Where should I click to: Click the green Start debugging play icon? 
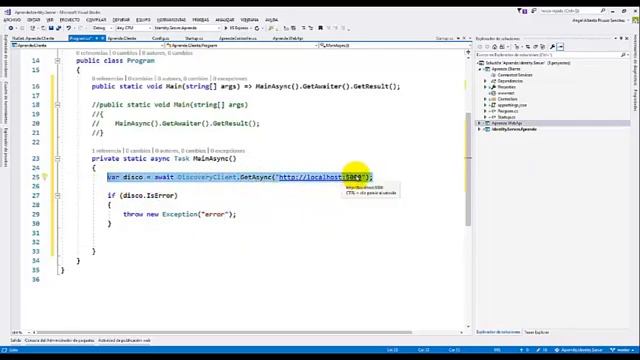click(x=226, y=28)
